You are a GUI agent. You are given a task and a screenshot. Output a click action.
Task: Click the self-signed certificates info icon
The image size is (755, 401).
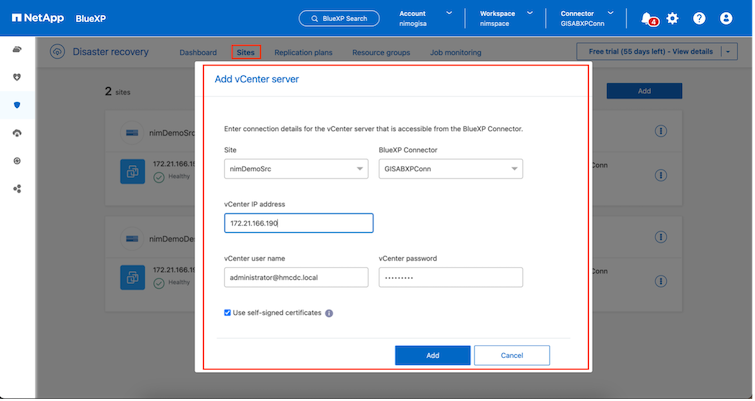pyautogui.click(x=330, y=313)
